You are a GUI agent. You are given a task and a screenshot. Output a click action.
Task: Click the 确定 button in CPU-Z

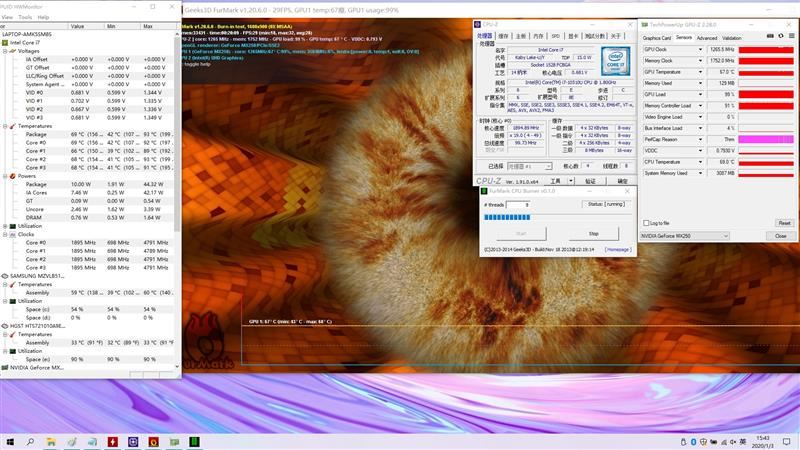[622, 181]
